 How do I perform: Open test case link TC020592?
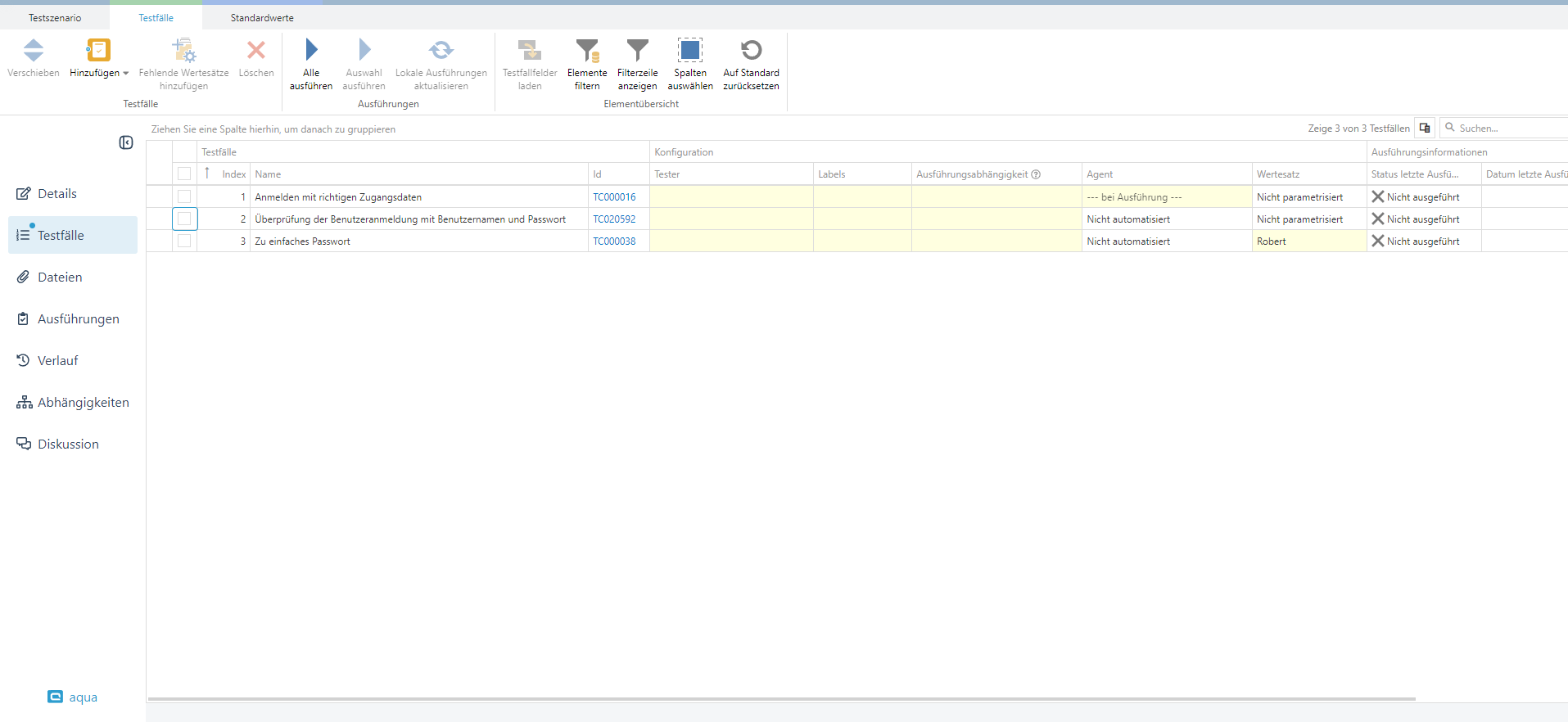614,219
